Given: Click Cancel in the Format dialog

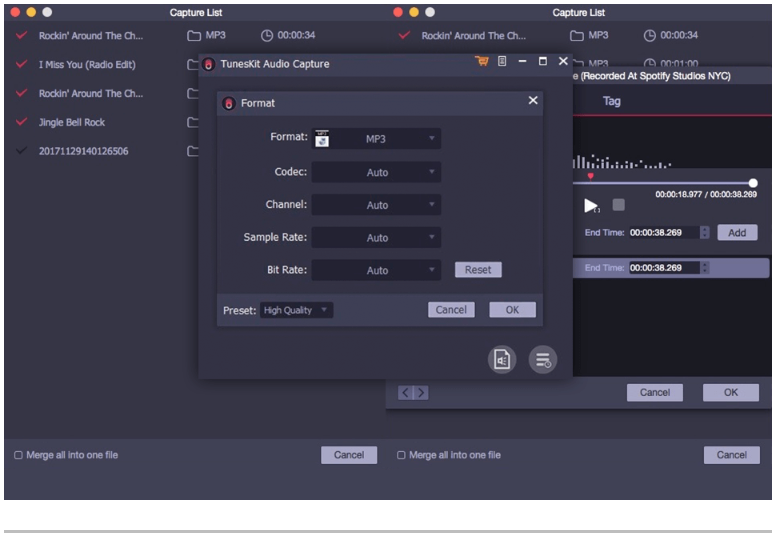Looking at the screenshot, I should tap(451, 310).
